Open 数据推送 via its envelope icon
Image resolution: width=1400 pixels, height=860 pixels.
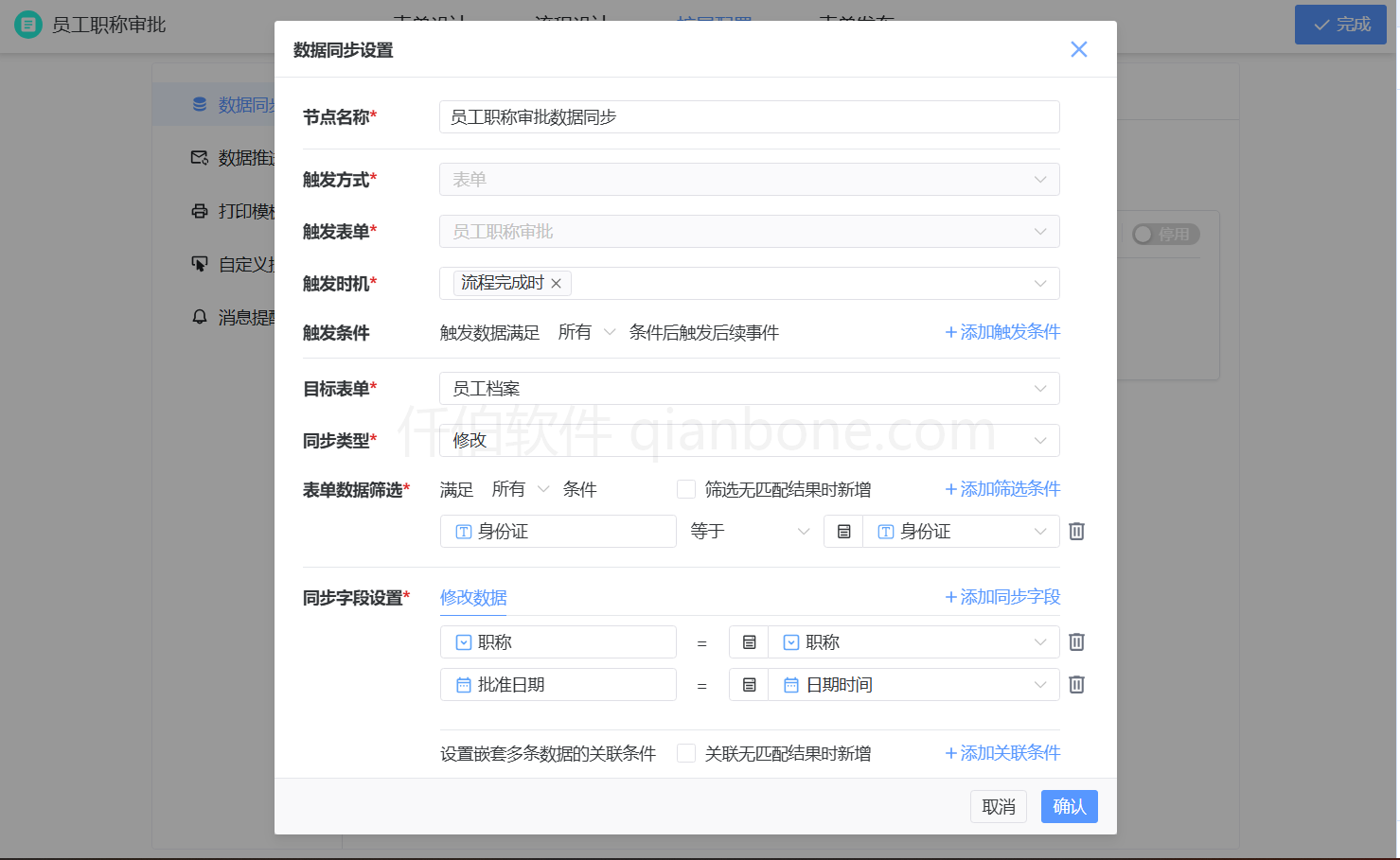199,158
